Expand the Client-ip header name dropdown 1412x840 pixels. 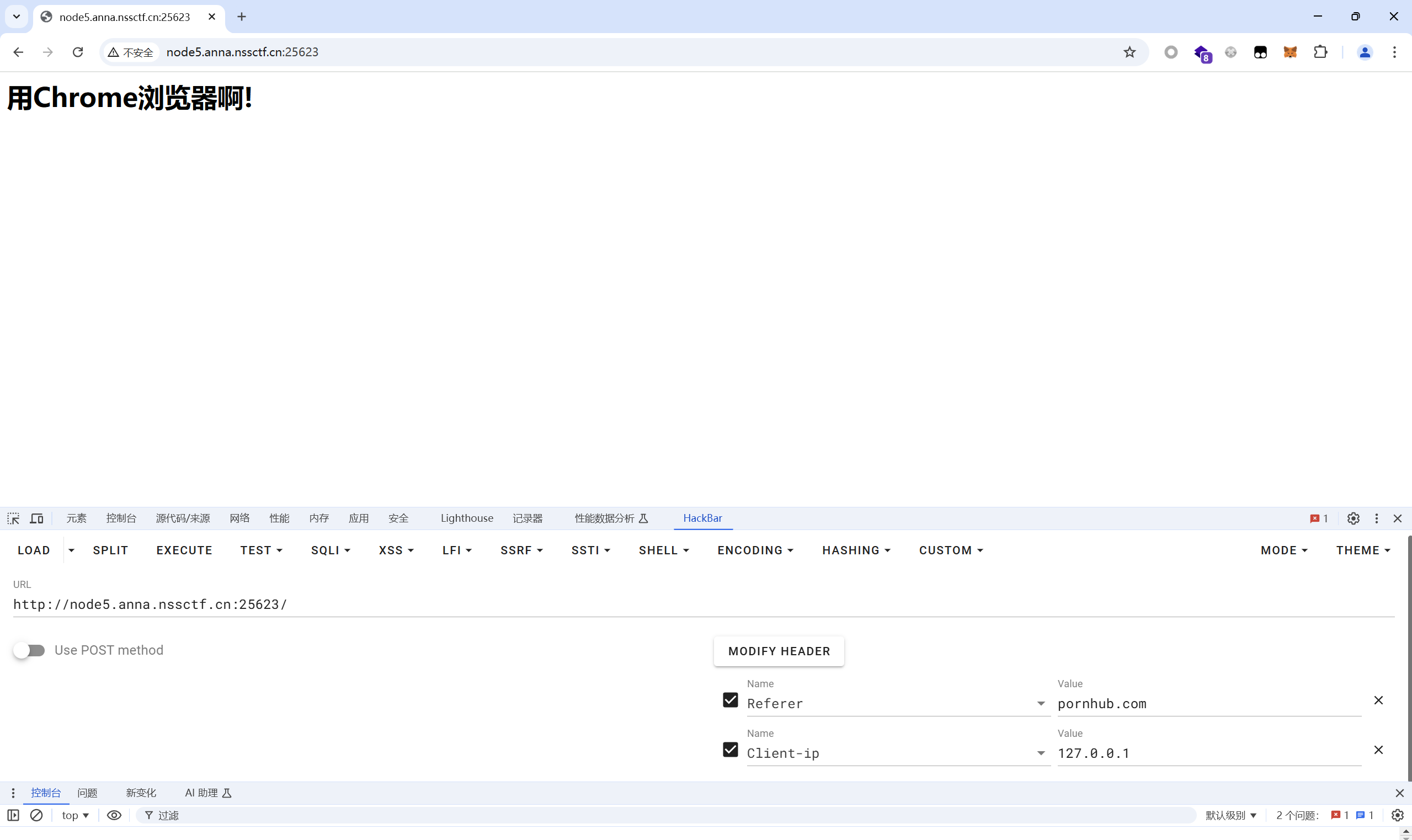(1041, 753)
